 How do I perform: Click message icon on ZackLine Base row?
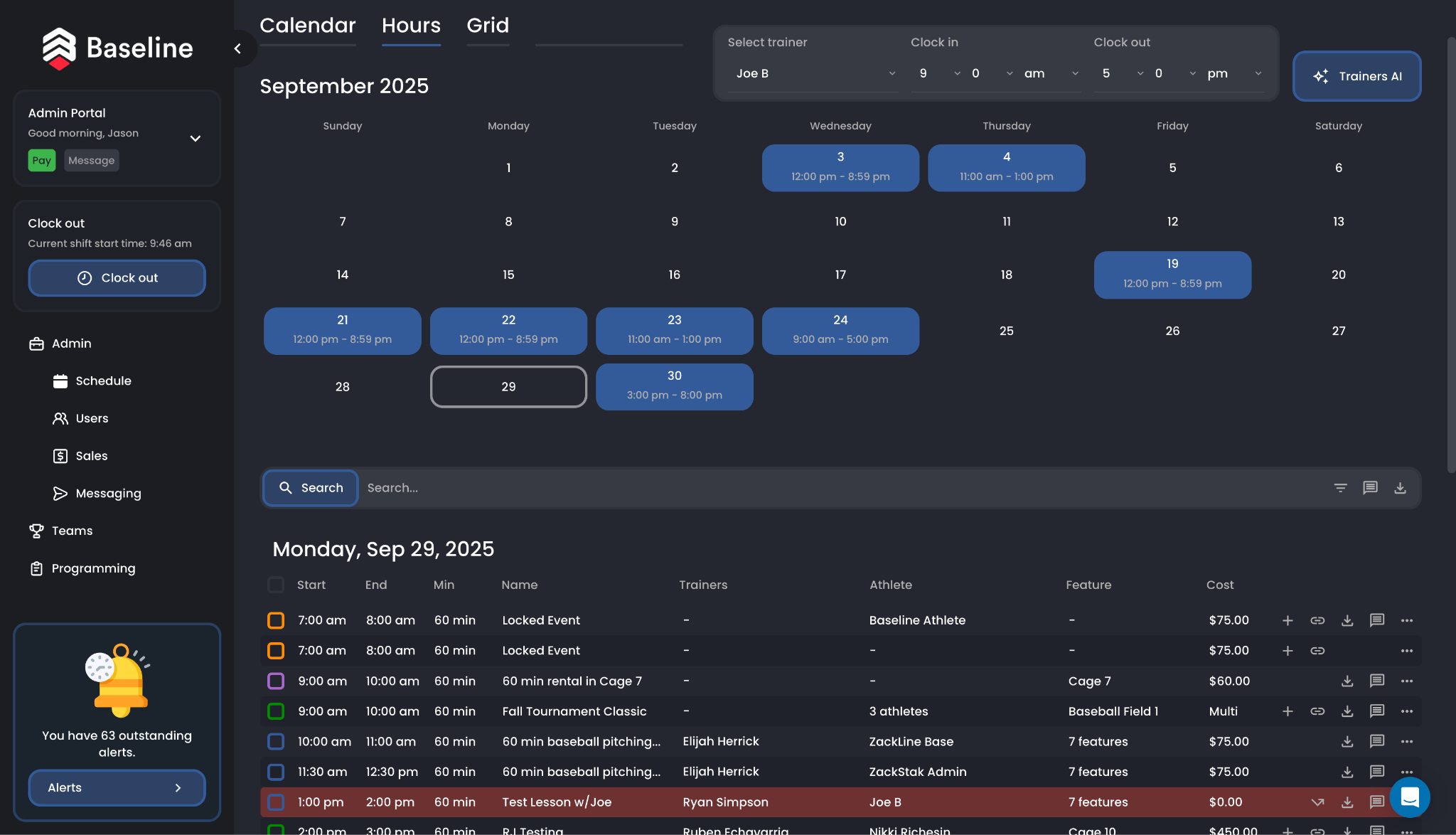click(x=1376, y=741)
